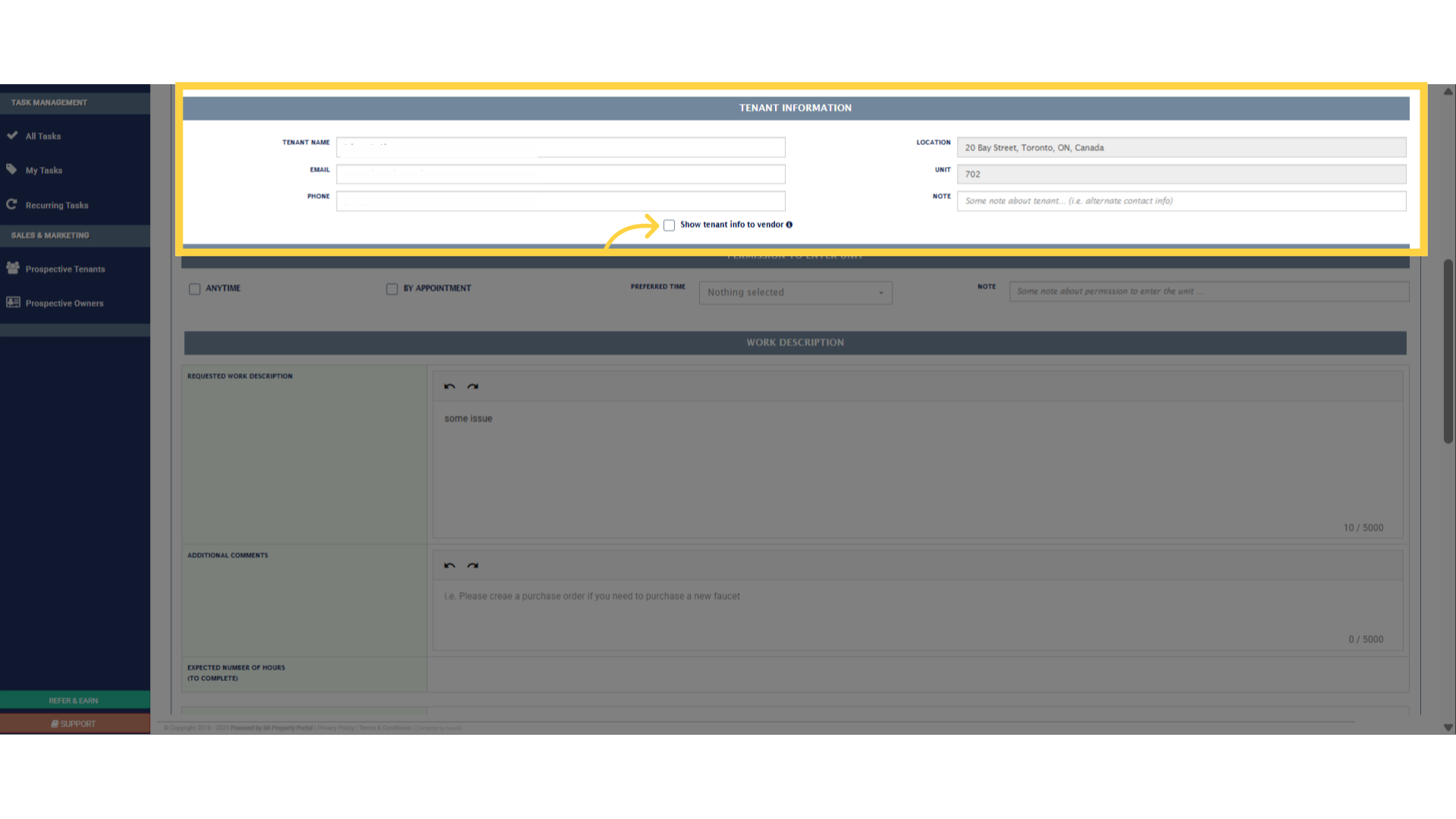1456x819 pixels.
Task: Check the ANYTIME permission checkbox
Action: [x=195, y=288]
